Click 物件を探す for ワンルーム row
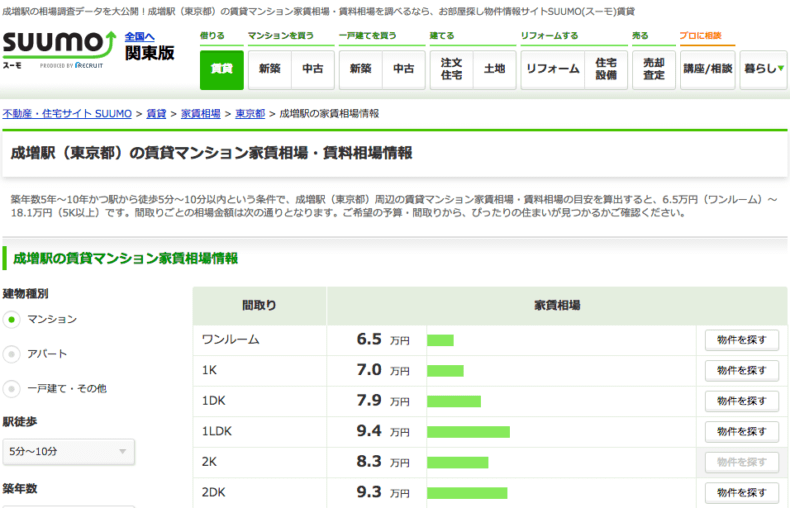This screenshot has width=790, height=508. click(742, 340)
